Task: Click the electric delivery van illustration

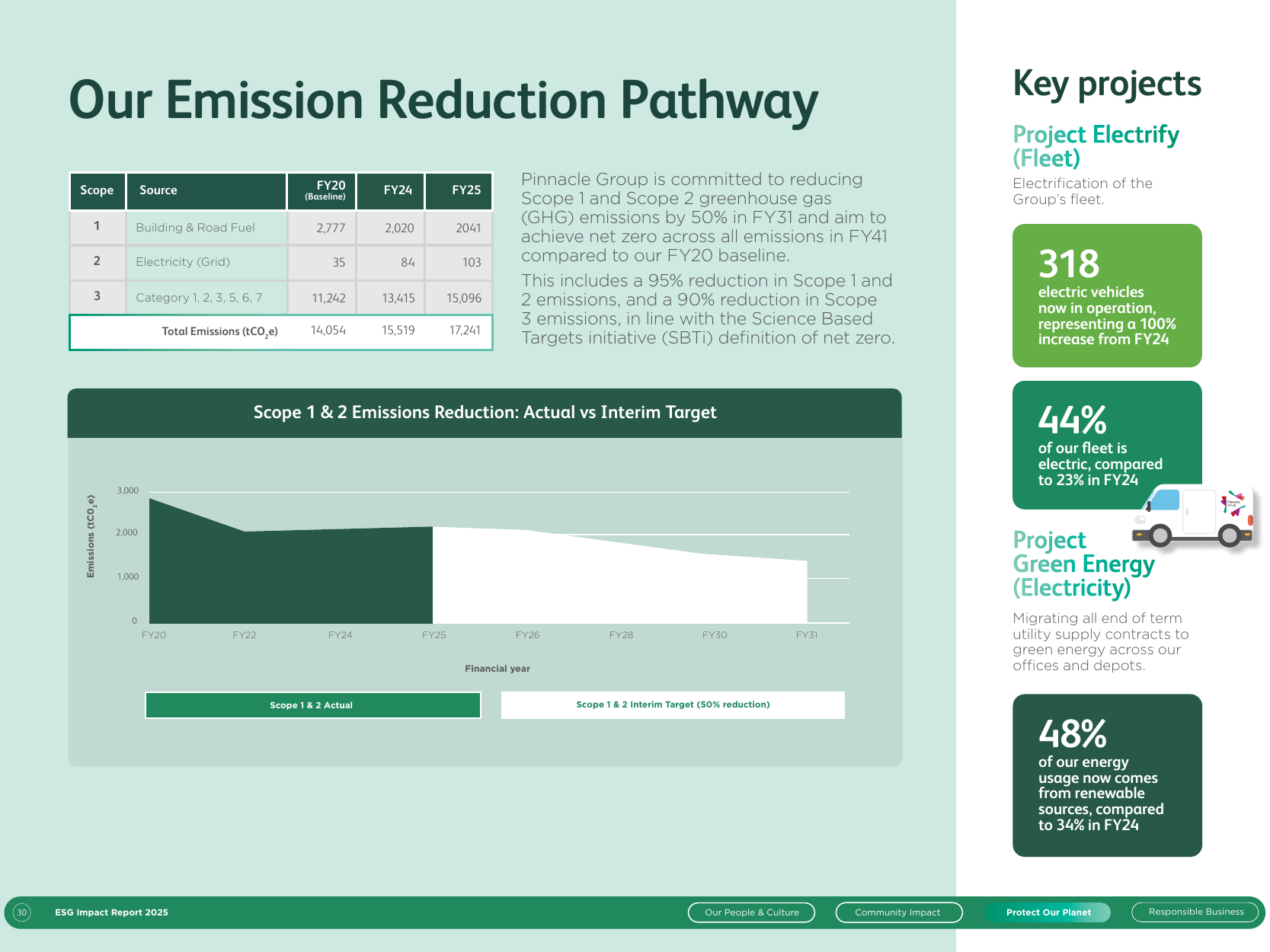Action: (1195, 516)
